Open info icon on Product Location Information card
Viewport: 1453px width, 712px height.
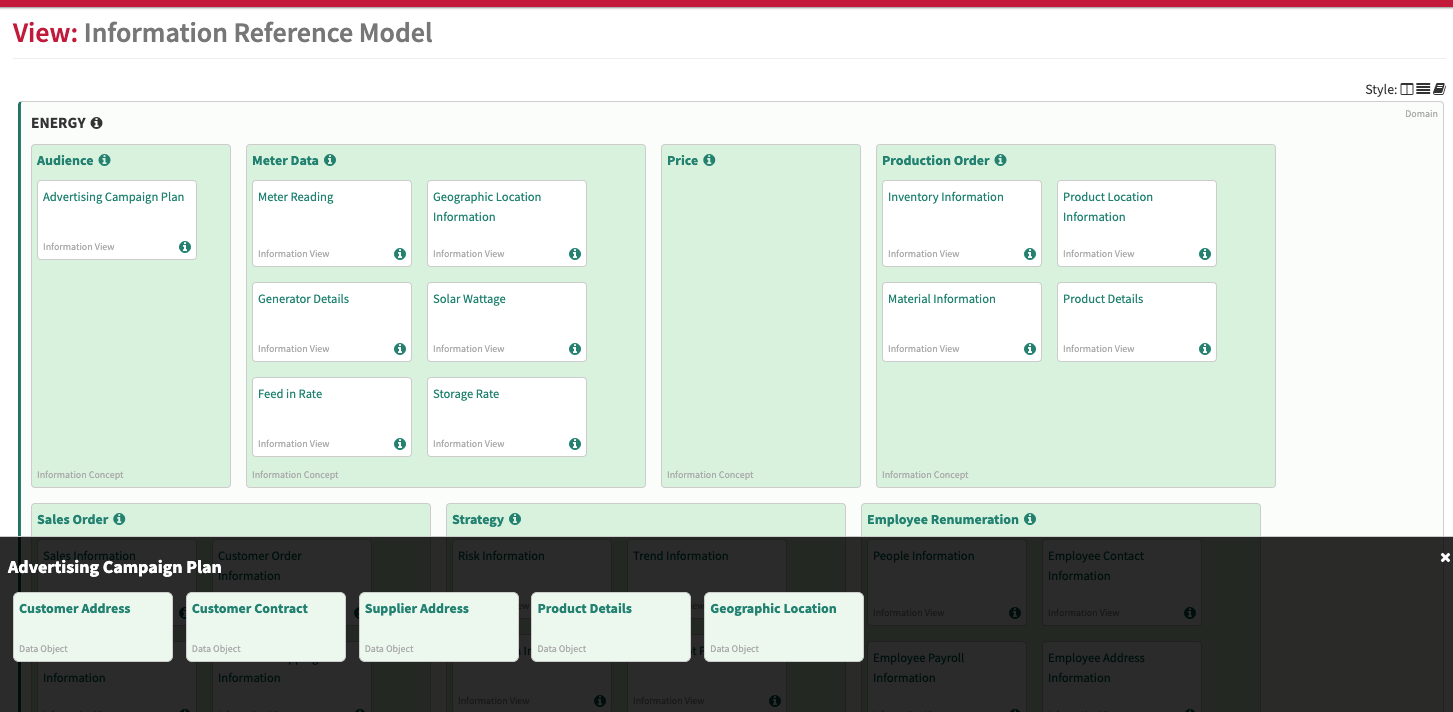(1205, 254)
